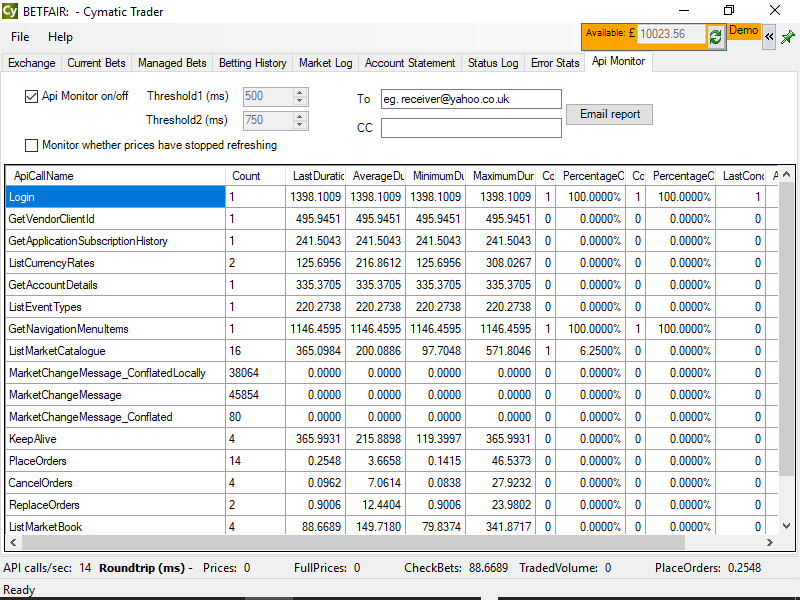
Task: Switch to the Exchange tab
Action: pos(32,63)
